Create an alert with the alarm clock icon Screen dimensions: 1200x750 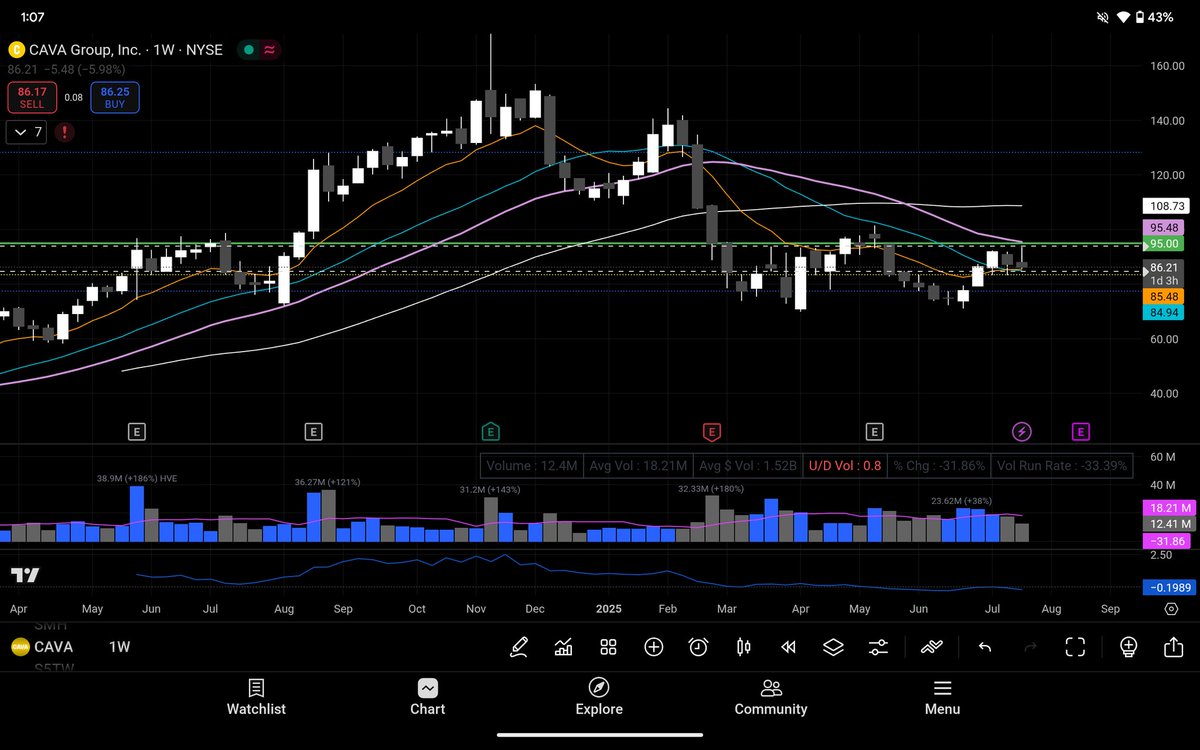(x=698, y=647)
